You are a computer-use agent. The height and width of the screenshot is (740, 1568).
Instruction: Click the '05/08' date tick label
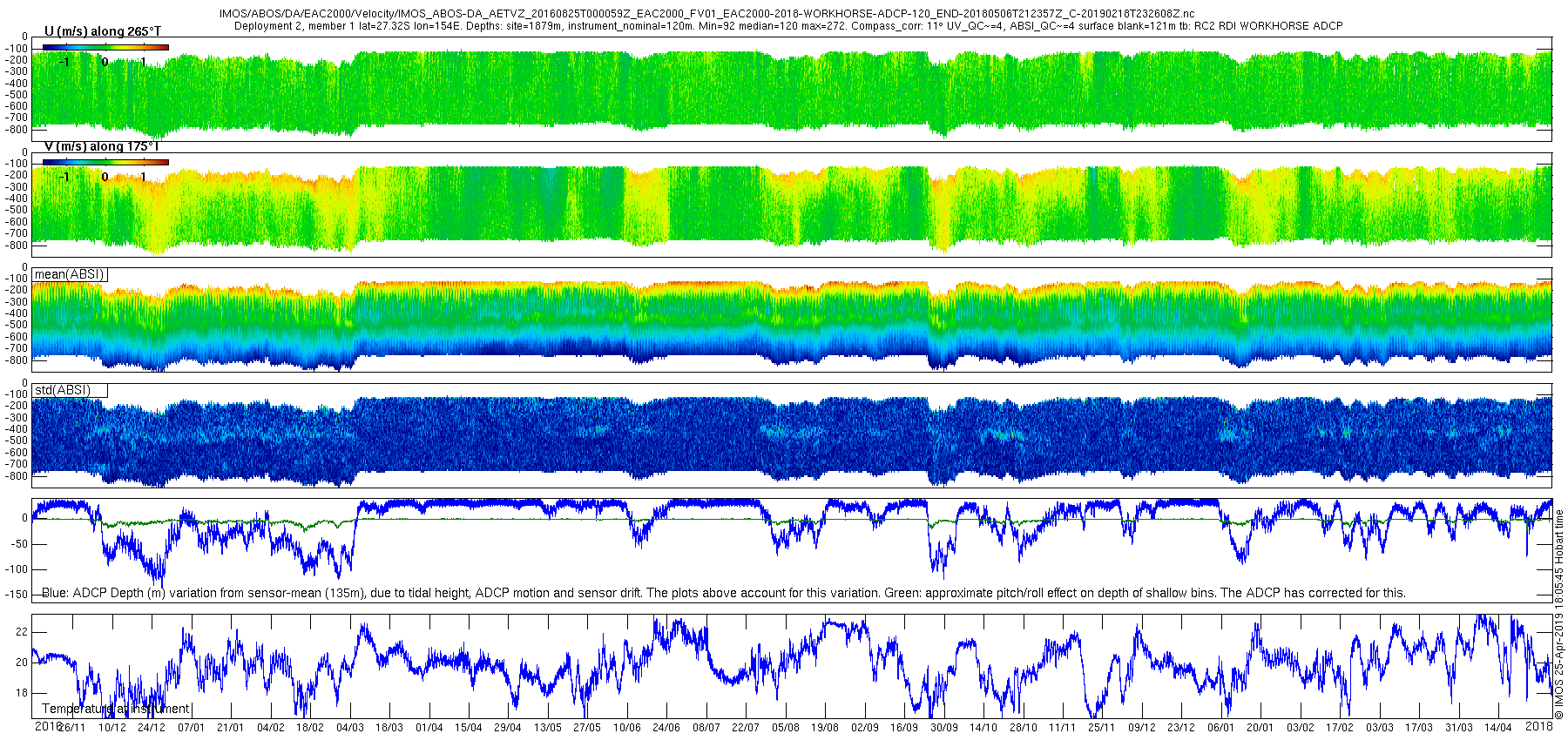click(786, 728)
